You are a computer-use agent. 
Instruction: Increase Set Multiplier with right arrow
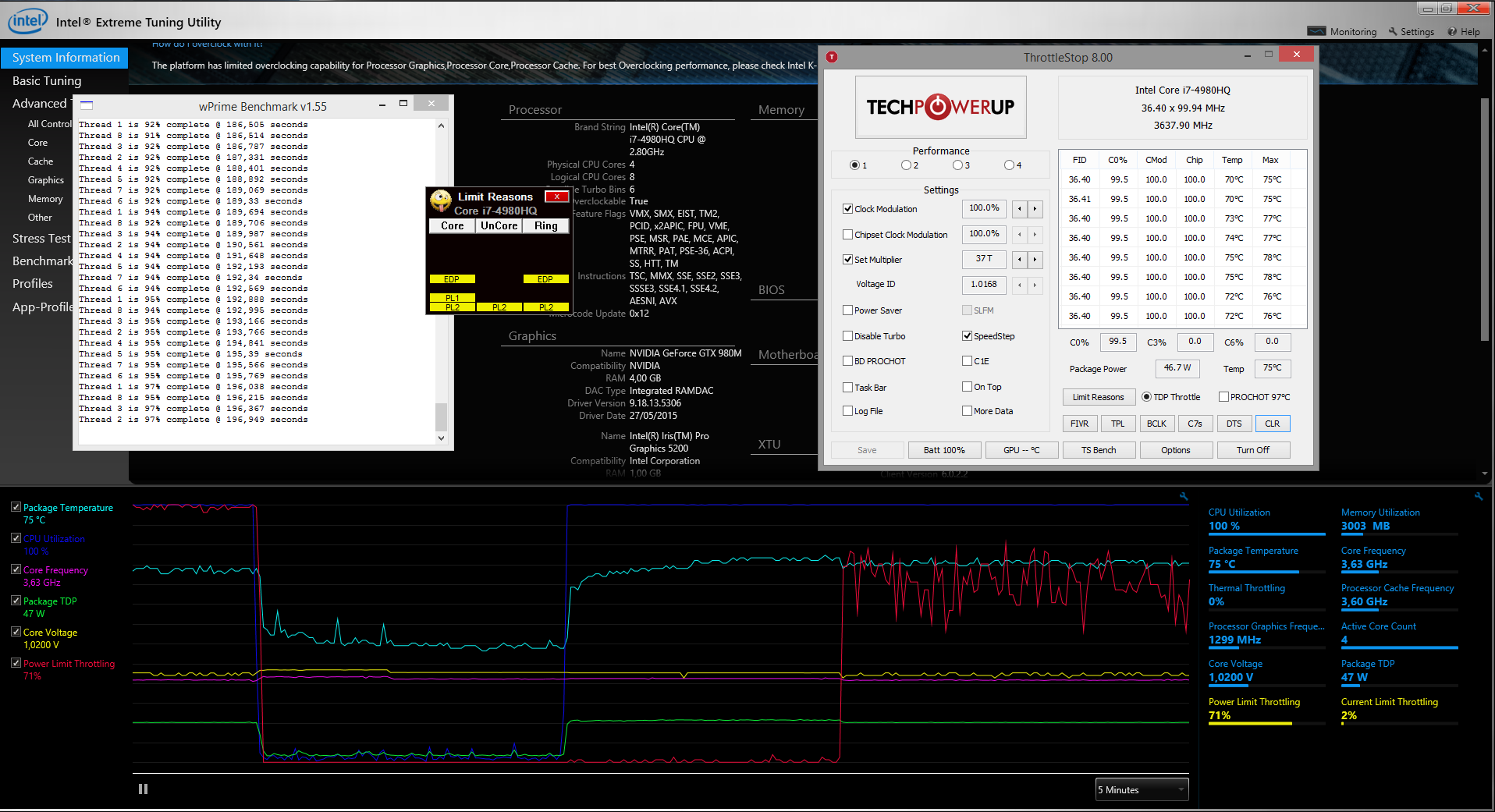pyautogui.click(x=1035, y=259)
